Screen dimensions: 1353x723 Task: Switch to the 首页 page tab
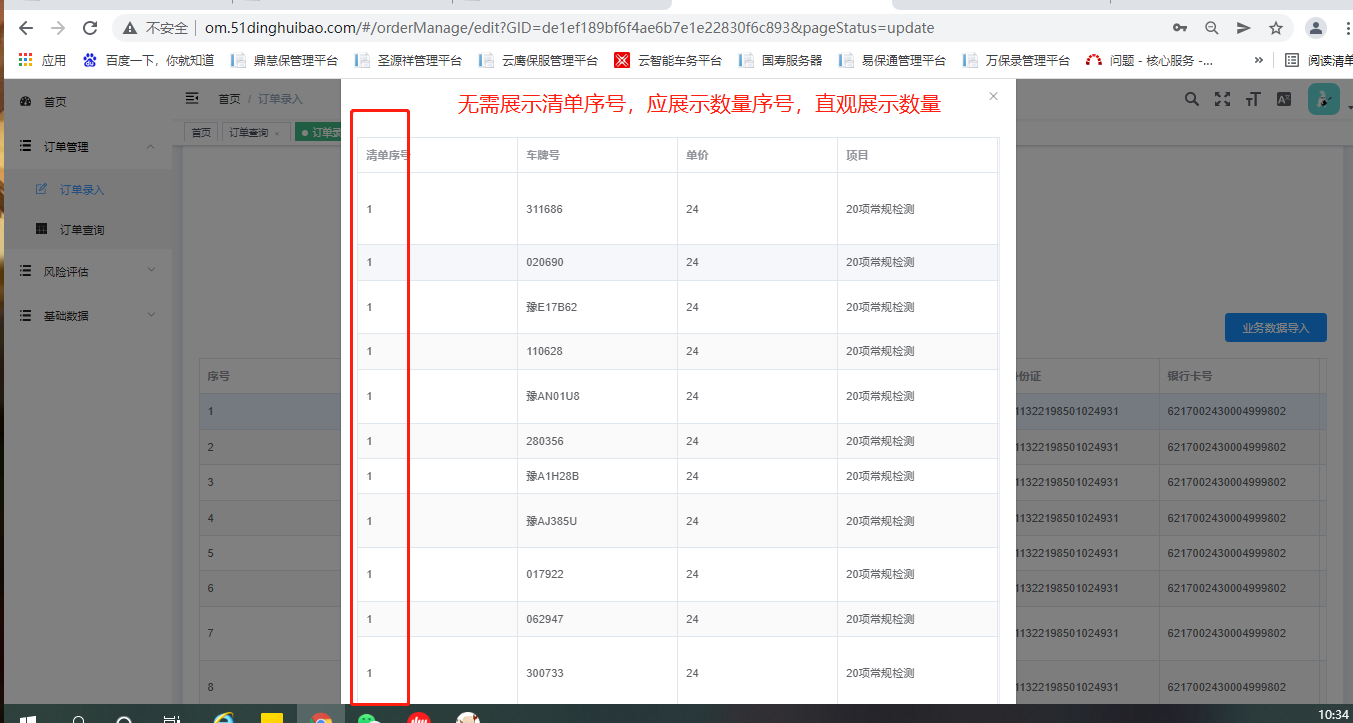[201, 132]
